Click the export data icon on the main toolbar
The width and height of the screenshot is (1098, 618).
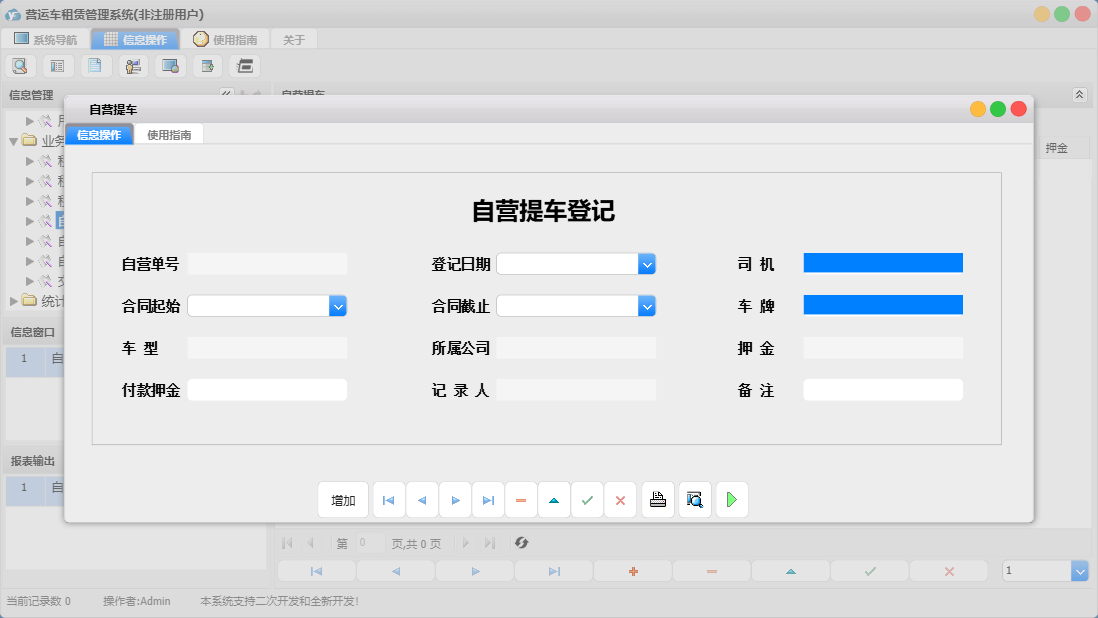(207, 65)
